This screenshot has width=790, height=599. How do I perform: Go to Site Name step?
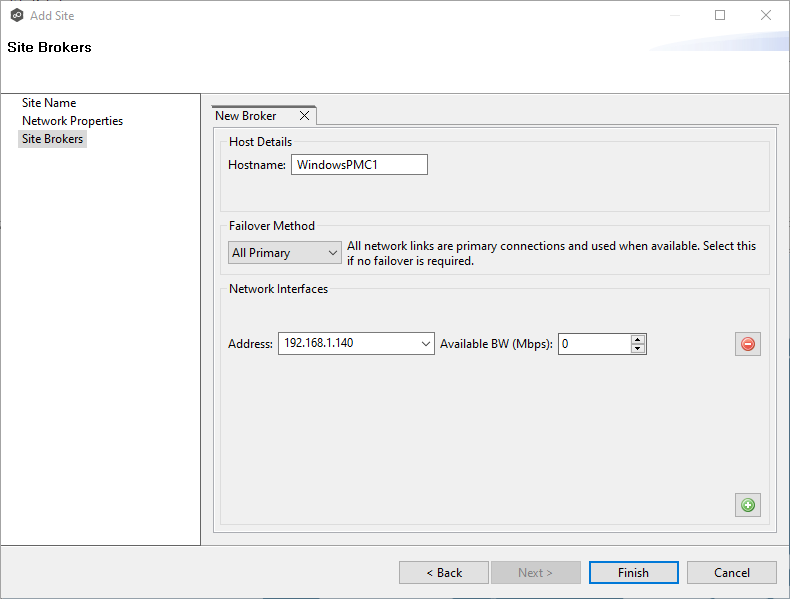pos(49,103)
